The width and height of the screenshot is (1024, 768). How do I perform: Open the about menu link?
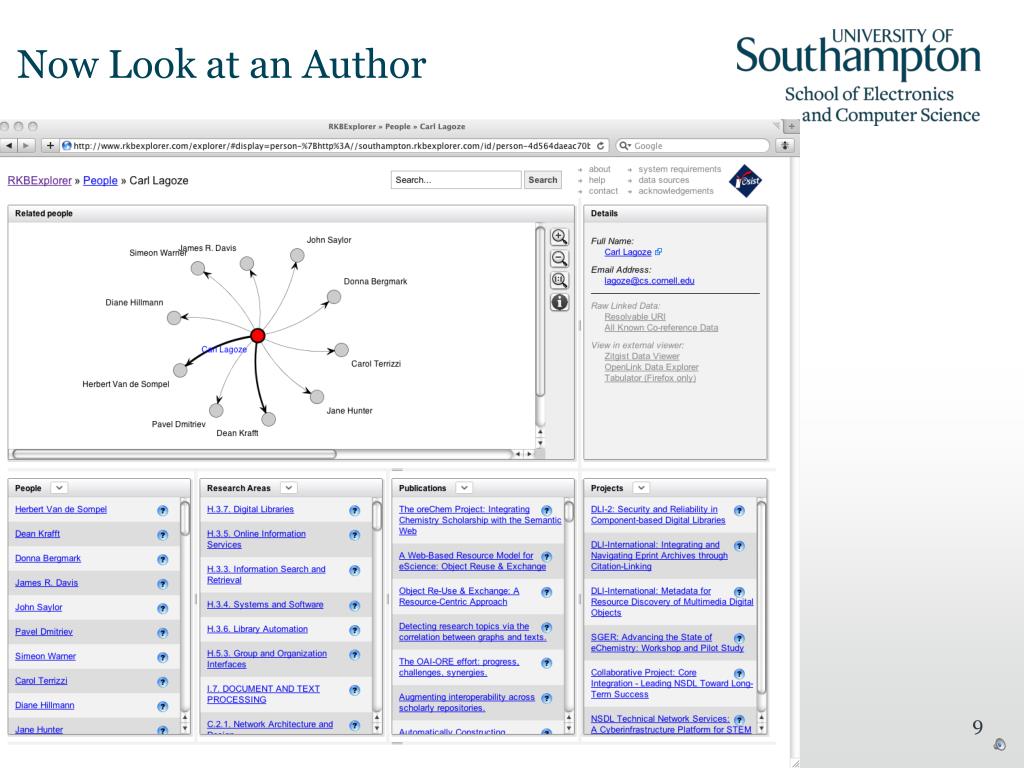(x=600, y=169)
